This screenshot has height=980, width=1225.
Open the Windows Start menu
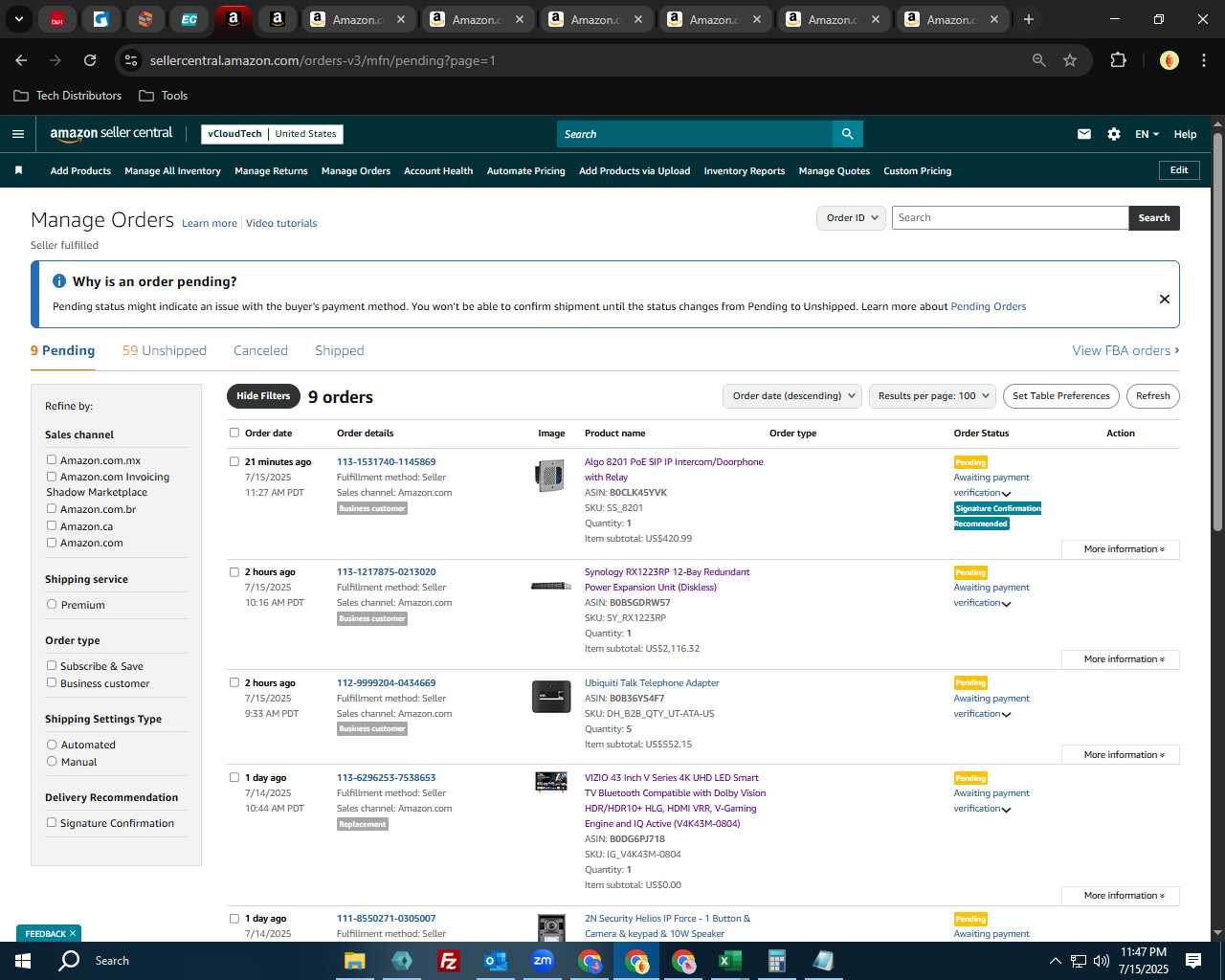[x=23, y=961]
